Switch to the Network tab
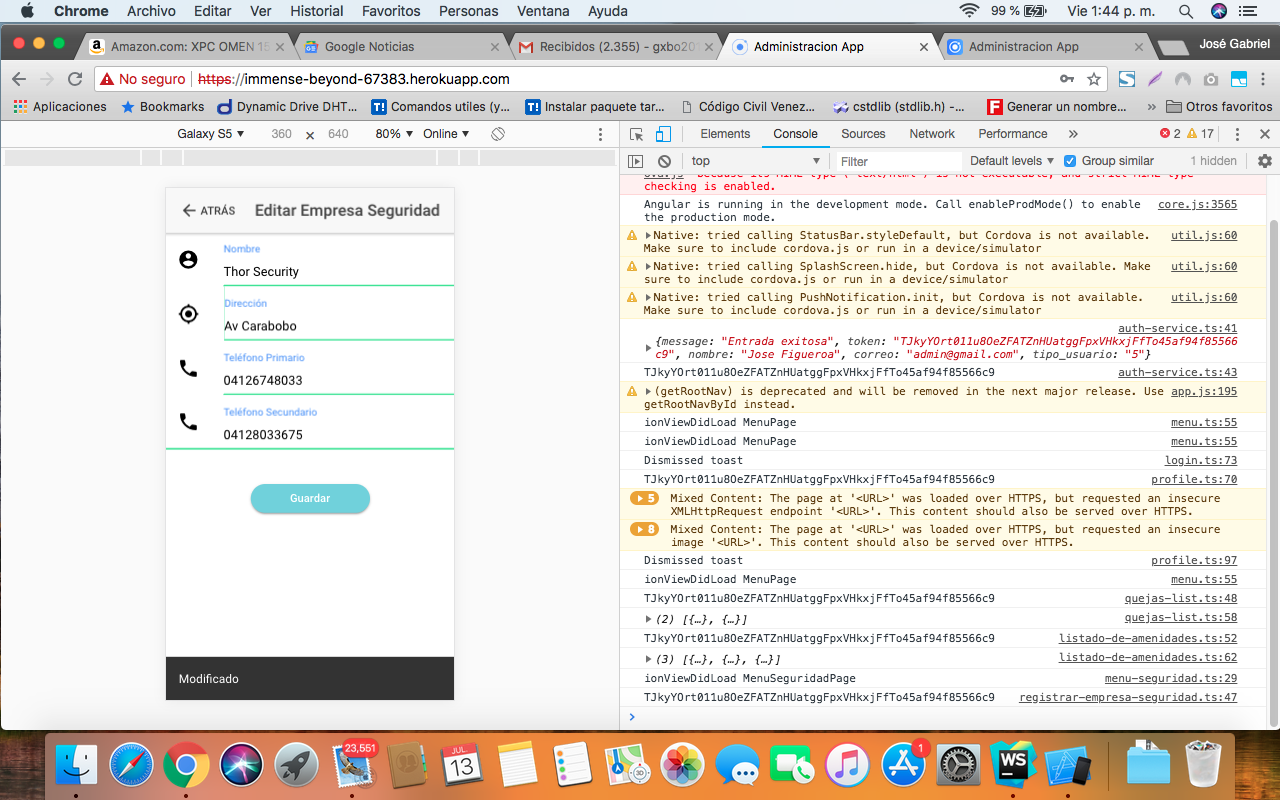 tap(931, 134)
